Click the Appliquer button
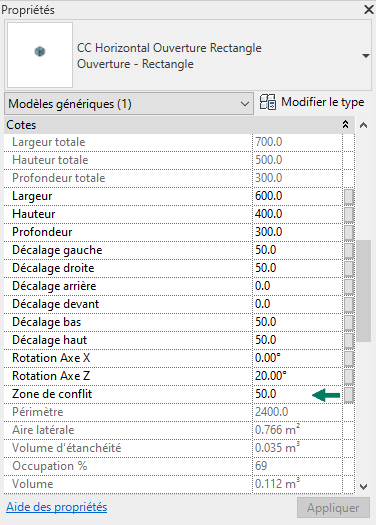The height and width of the screenshot is (525, 376). click(333, 508)
